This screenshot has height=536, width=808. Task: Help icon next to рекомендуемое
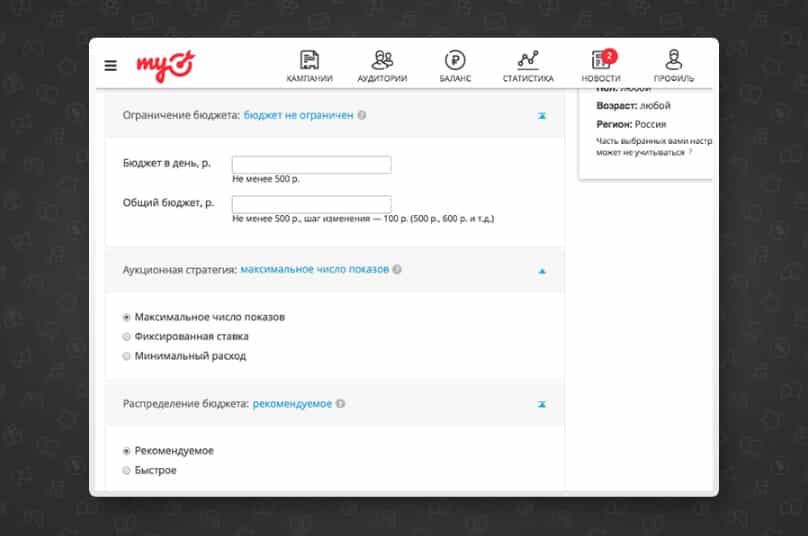tap(340, 404)
